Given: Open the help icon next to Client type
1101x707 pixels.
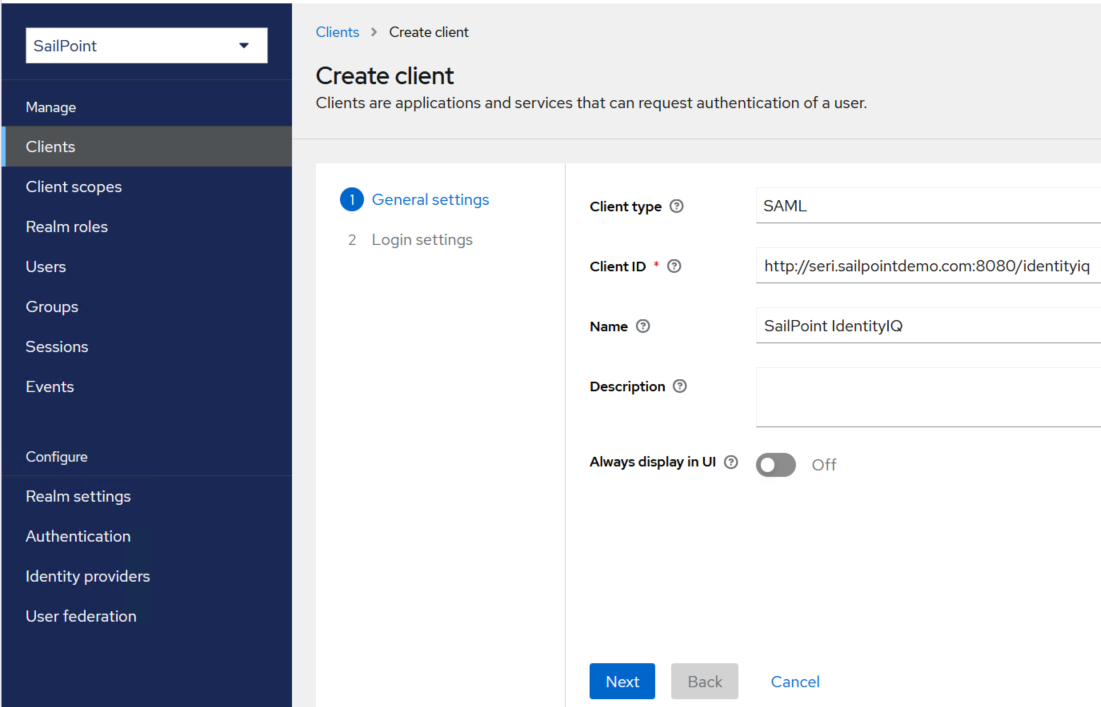Looking at the screenshot, I should tap(676, 206).
